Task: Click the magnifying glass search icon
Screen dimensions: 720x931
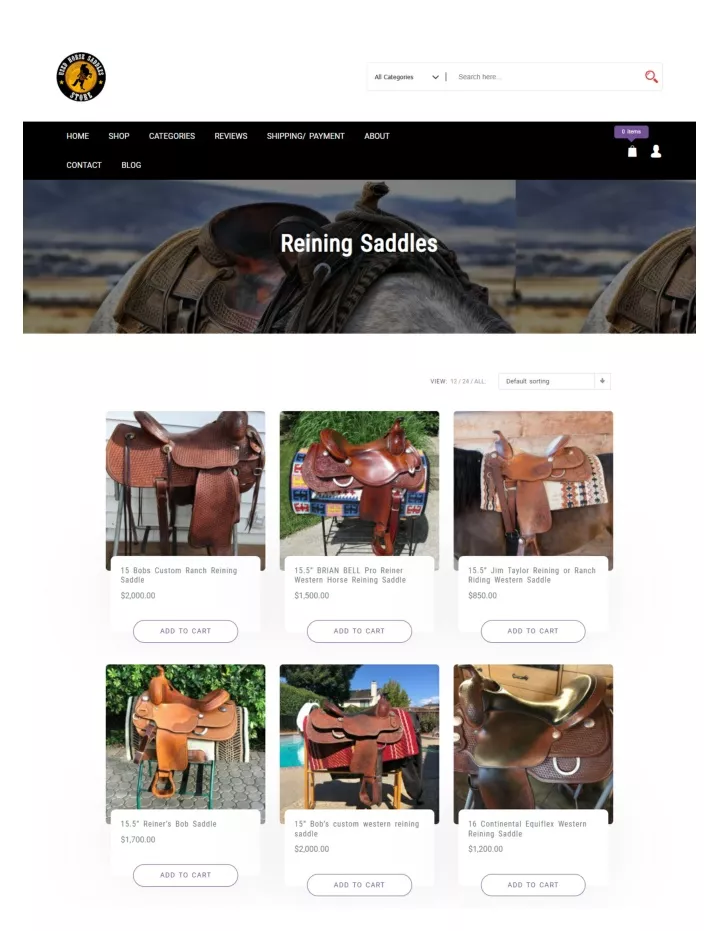Action: tap(651, 77)
